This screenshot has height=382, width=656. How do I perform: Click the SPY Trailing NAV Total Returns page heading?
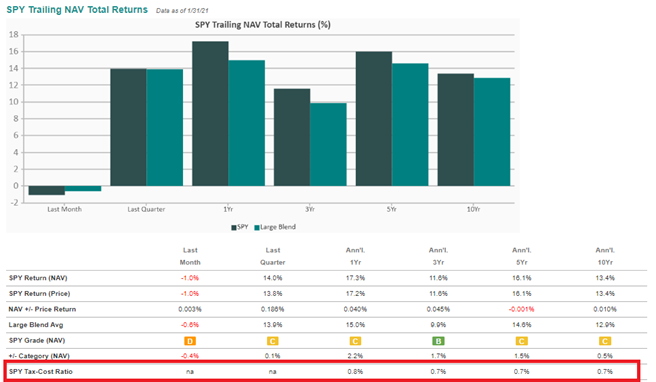point(77,10)
